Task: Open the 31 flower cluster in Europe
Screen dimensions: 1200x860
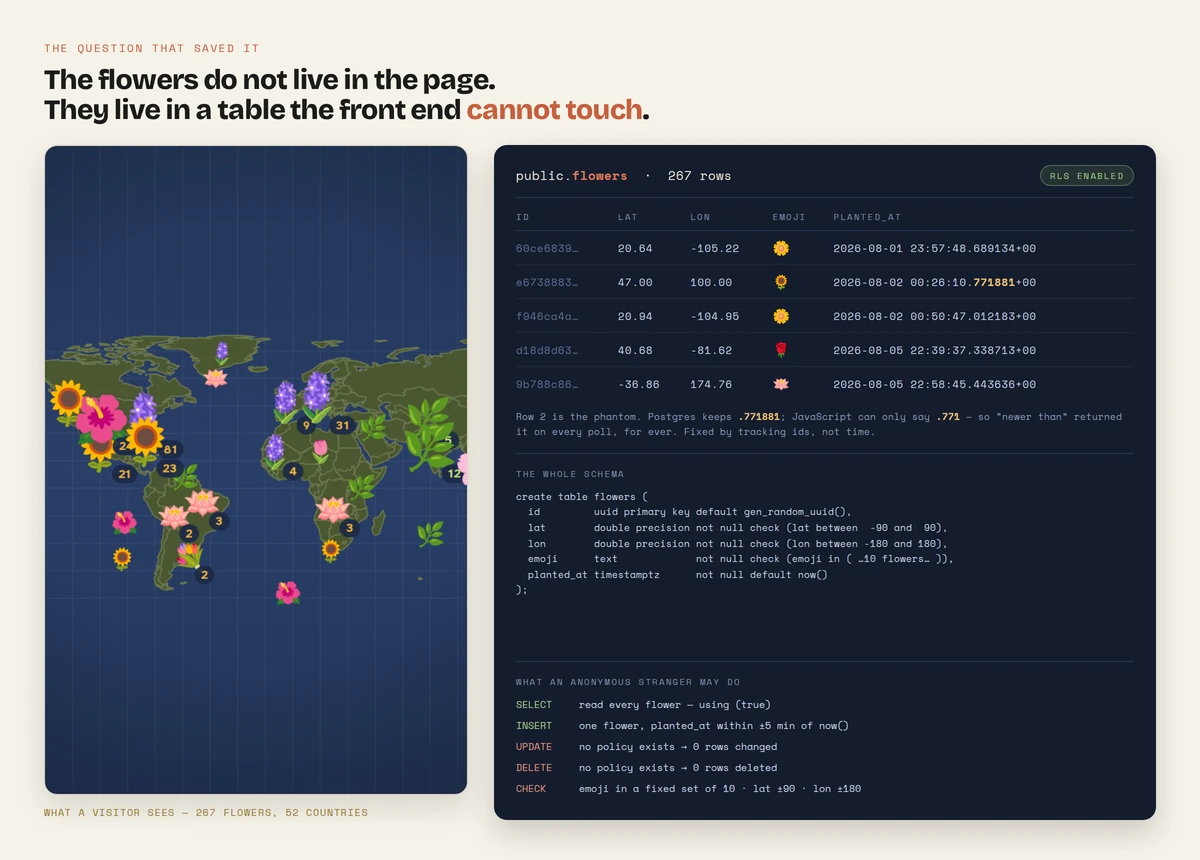Action: 343,425
